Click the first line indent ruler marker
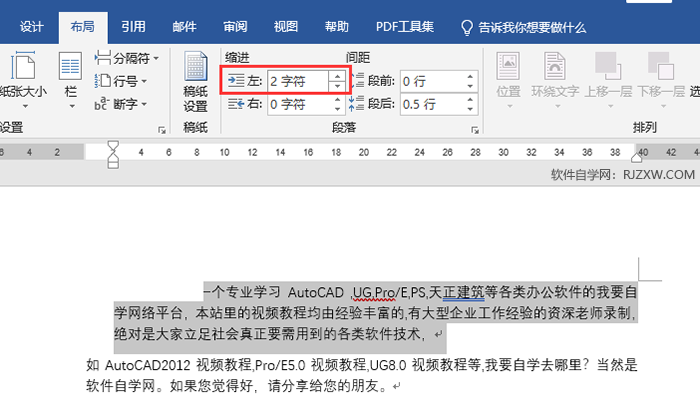Screen dimensions: 700x419 point(113,146)
